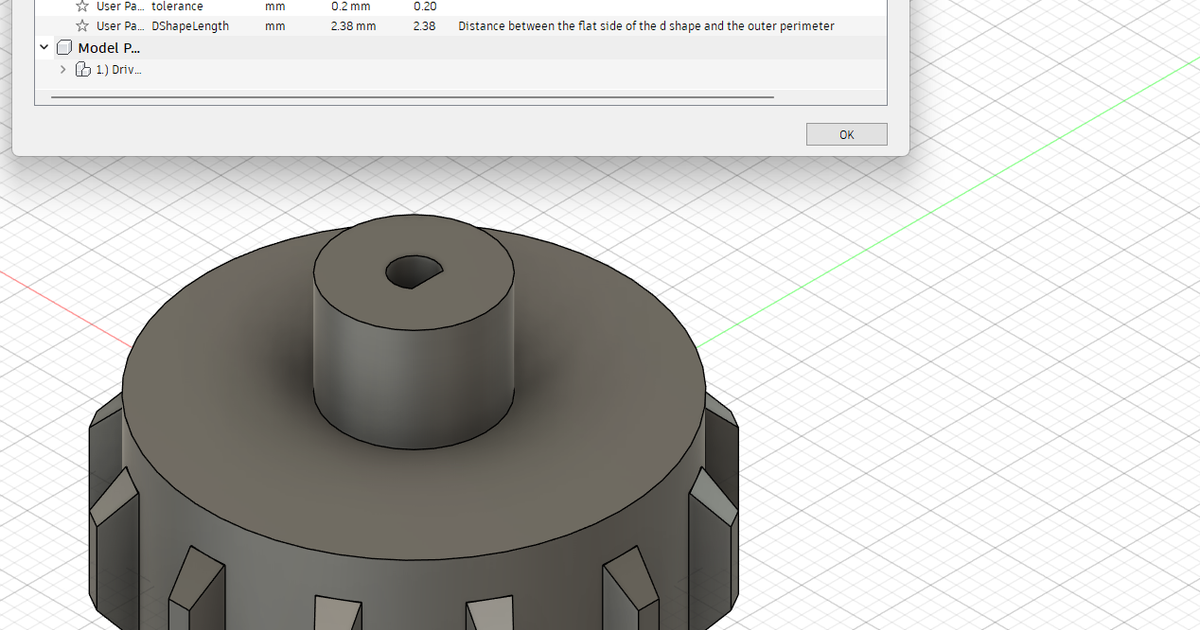This screenshot has width=1200, height=630.
Task: Click the tolerance parameter name
Action: click(x=177, y=6)
